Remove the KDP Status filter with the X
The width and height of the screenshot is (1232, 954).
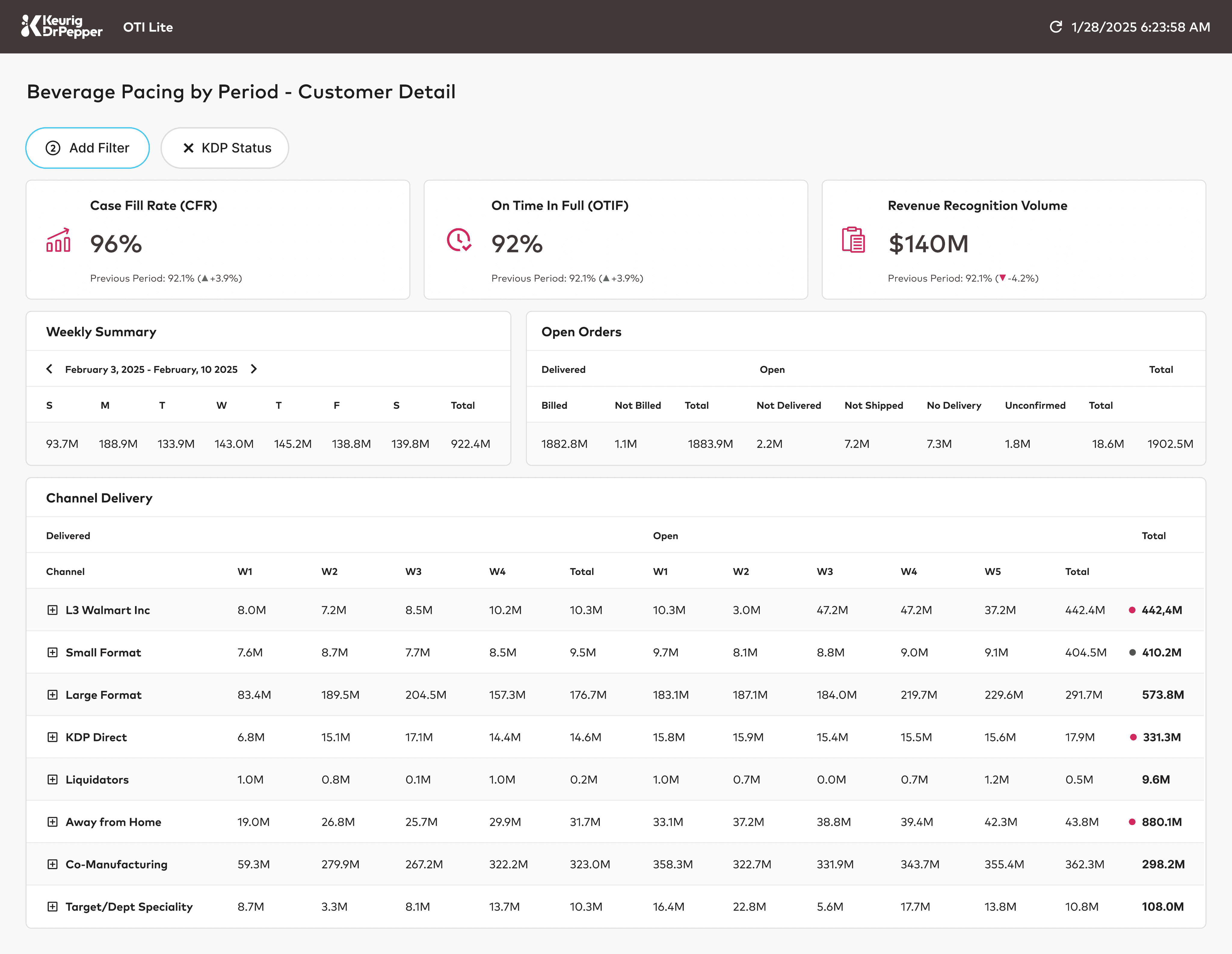[x=188, y=148]
